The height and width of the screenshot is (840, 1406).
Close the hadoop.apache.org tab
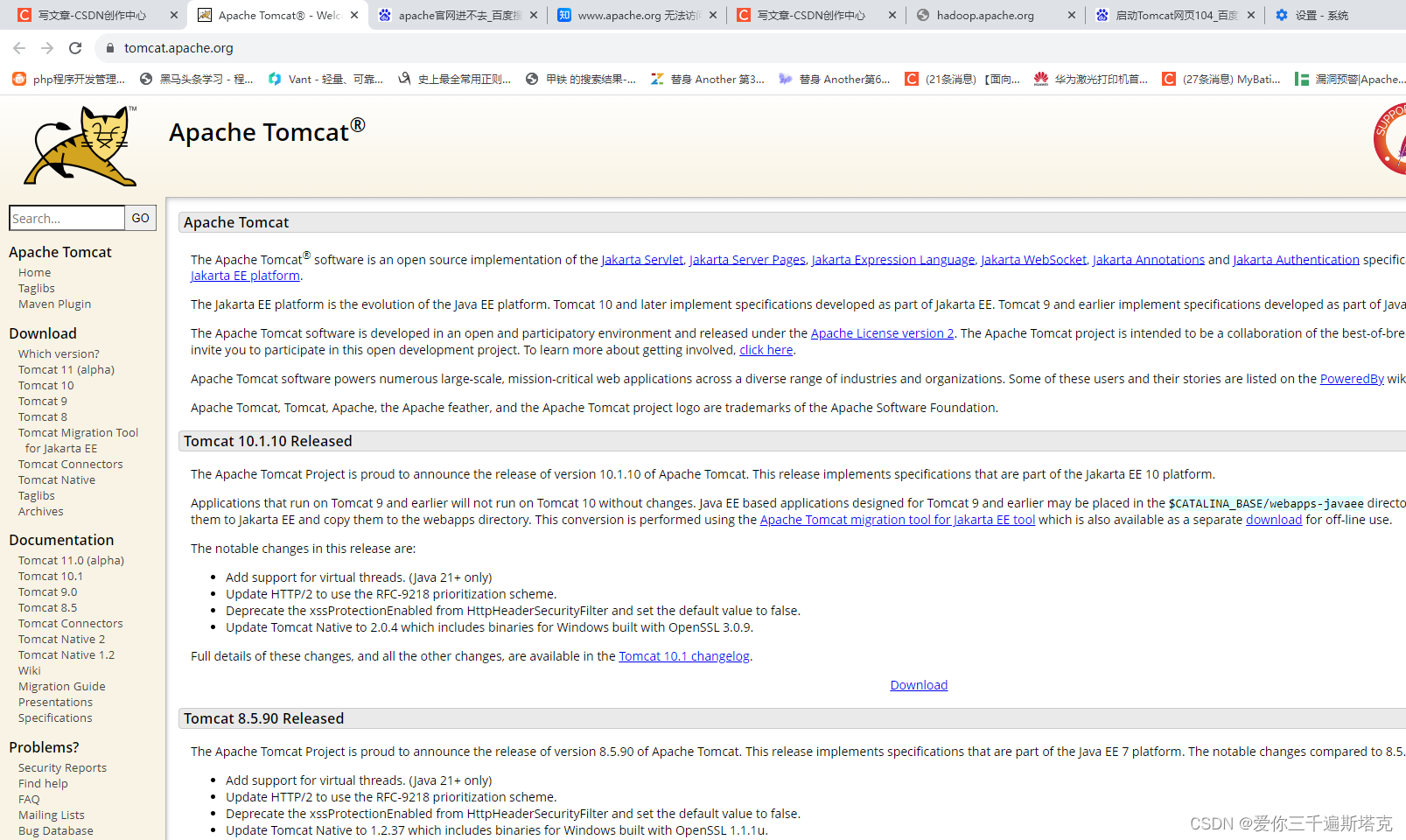(x=1072, y=15)
